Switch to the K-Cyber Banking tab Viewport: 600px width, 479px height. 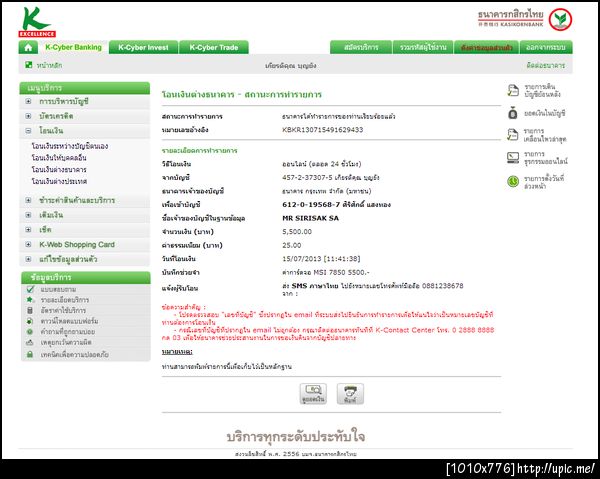(73, 47)
